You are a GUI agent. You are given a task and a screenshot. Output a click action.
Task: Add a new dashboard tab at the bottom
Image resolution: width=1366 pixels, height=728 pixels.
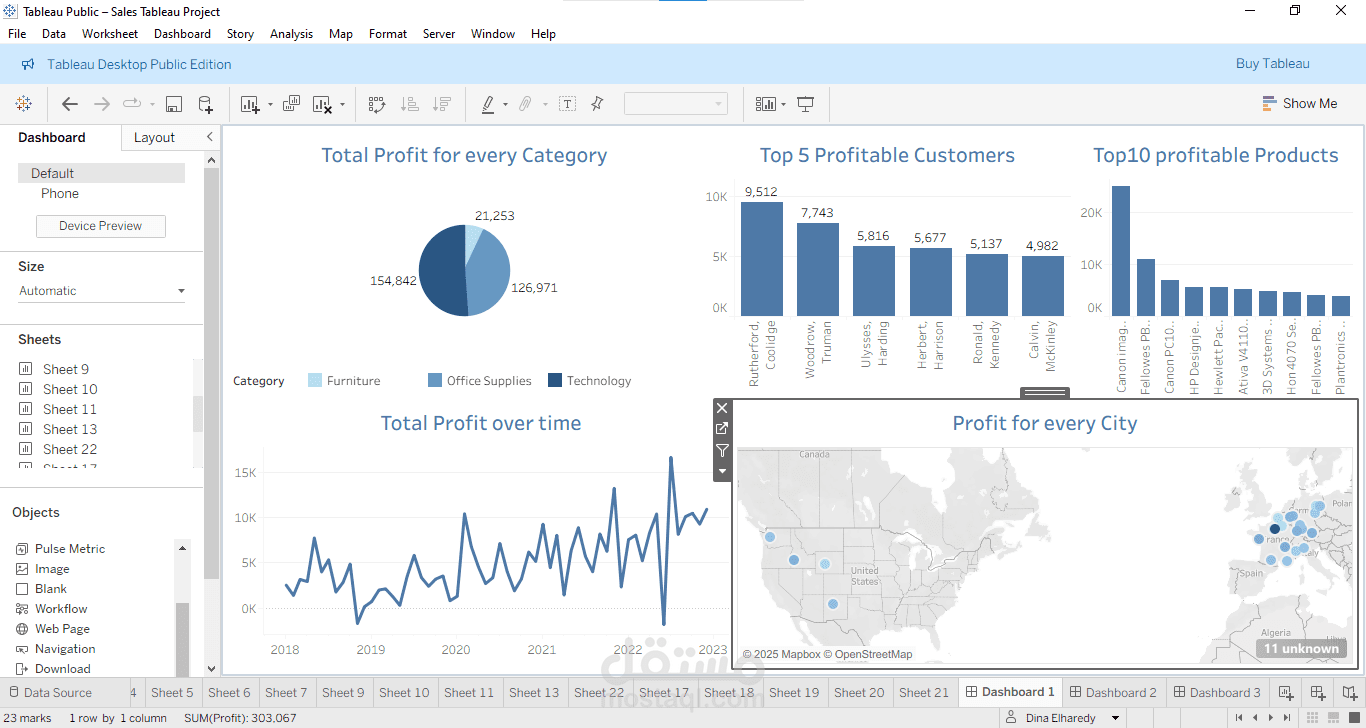[1318, 692]
